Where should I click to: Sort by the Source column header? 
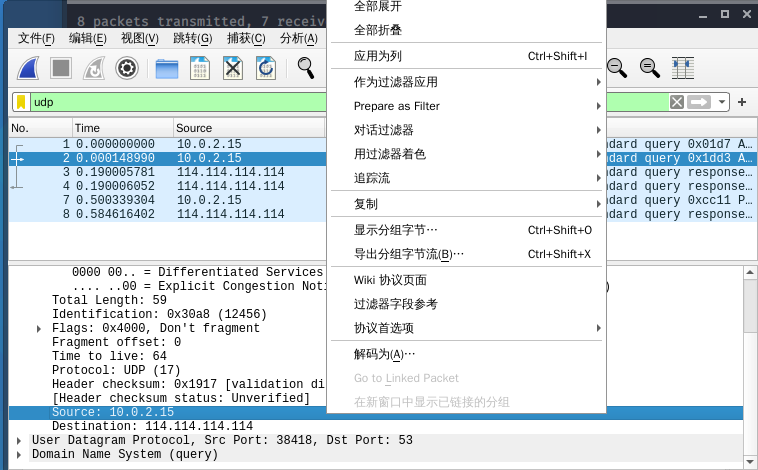(x=249, y=128)
